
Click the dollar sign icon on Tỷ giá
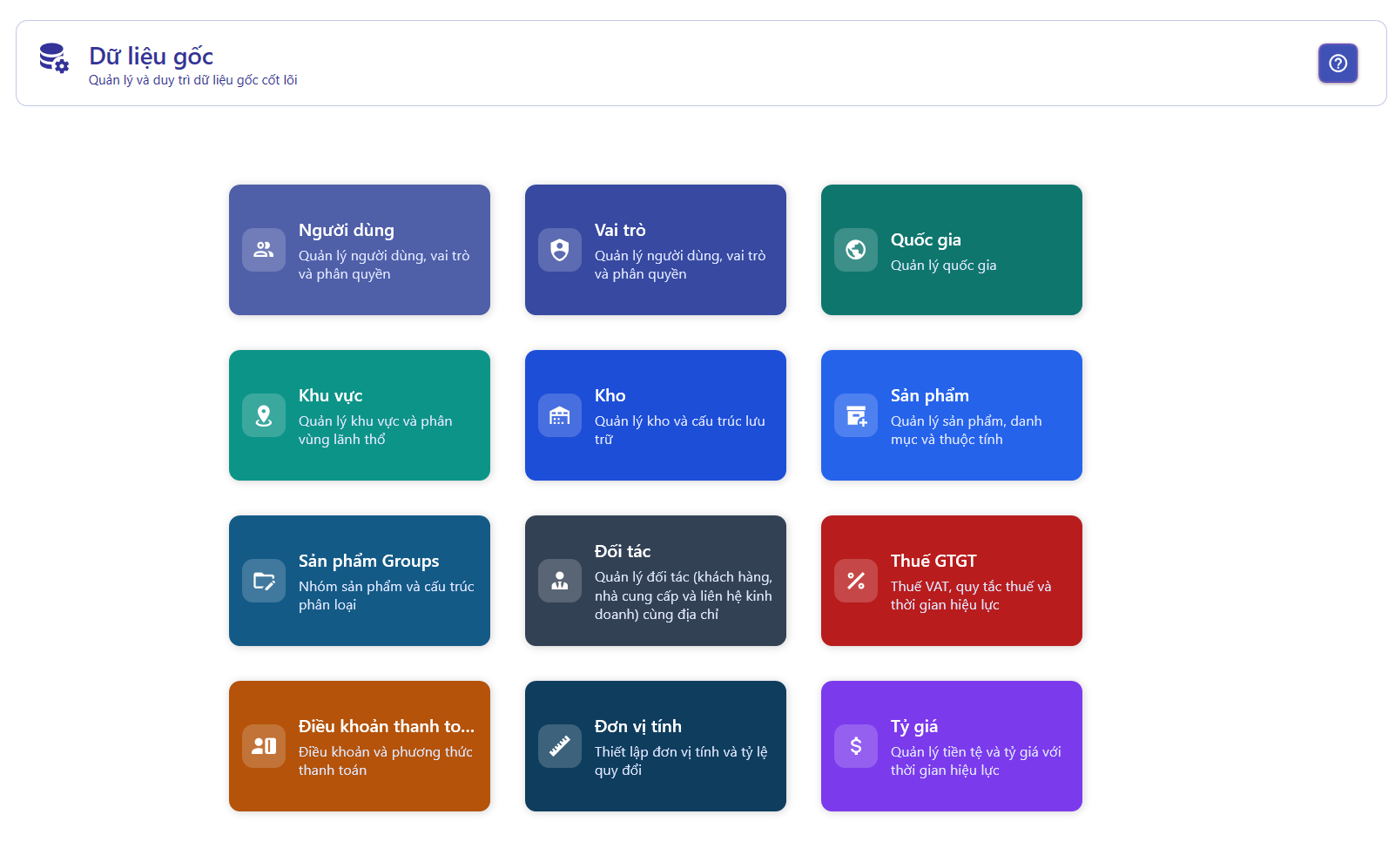pyautogui.click(x=856, y=746)
